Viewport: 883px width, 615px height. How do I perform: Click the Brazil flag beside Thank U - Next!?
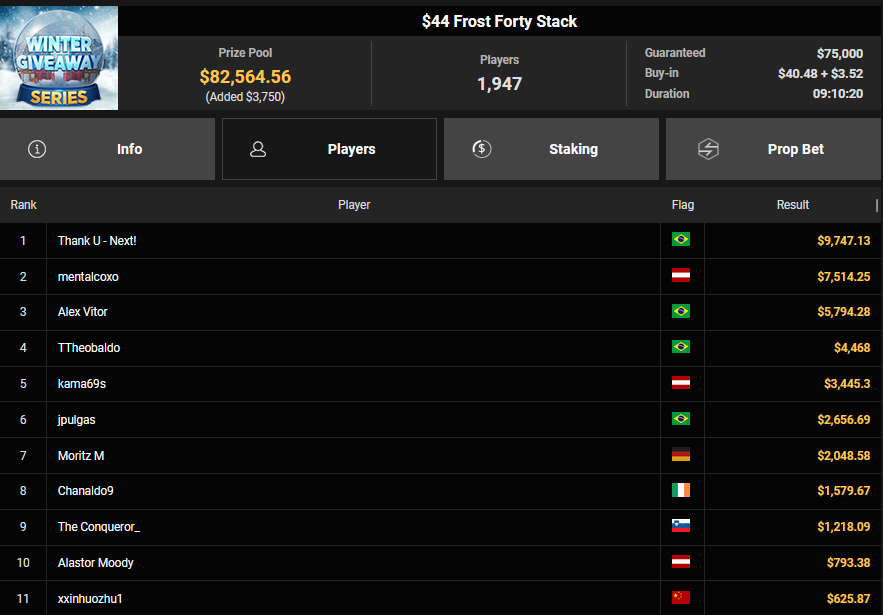681,240
